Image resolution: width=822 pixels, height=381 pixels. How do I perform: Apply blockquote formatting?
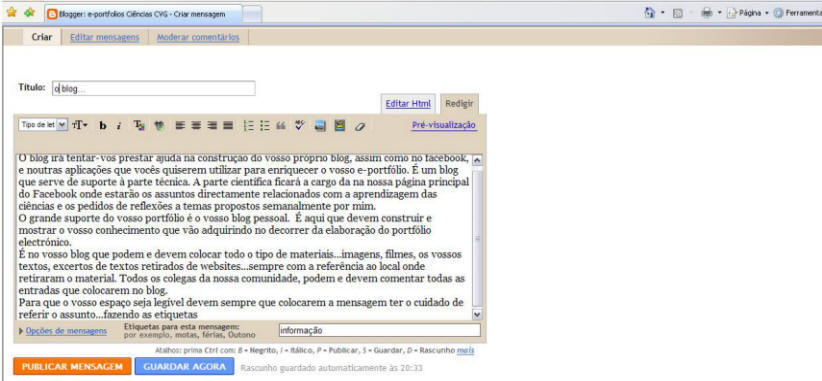click(x=281, y=126)
